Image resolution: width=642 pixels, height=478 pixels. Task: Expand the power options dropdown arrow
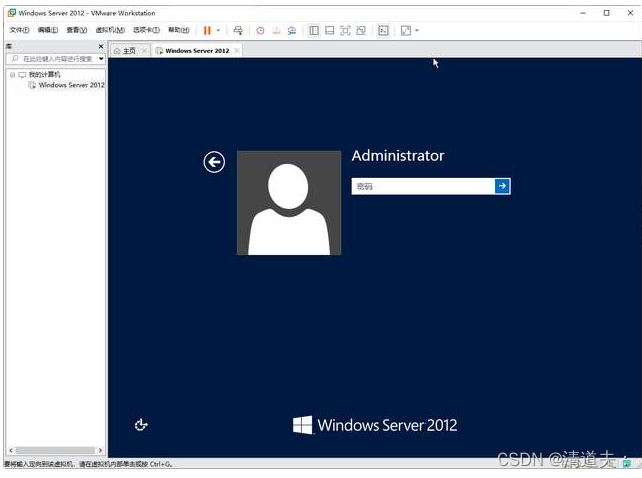218,30
